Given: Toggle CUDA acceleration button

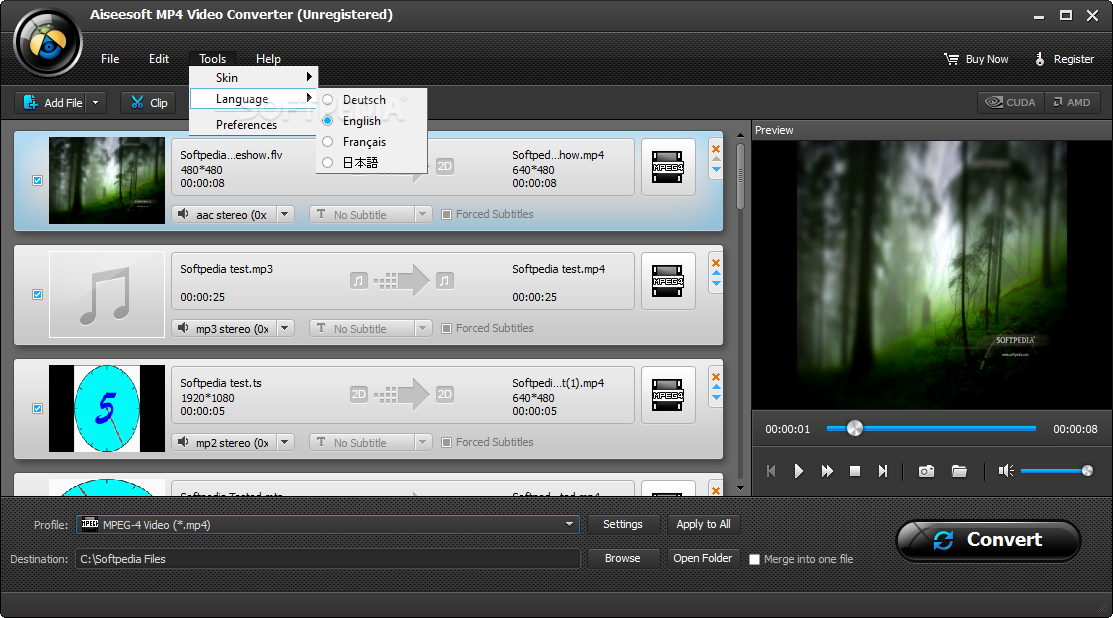Looking at the screenshot, I should coord(1011,102).
